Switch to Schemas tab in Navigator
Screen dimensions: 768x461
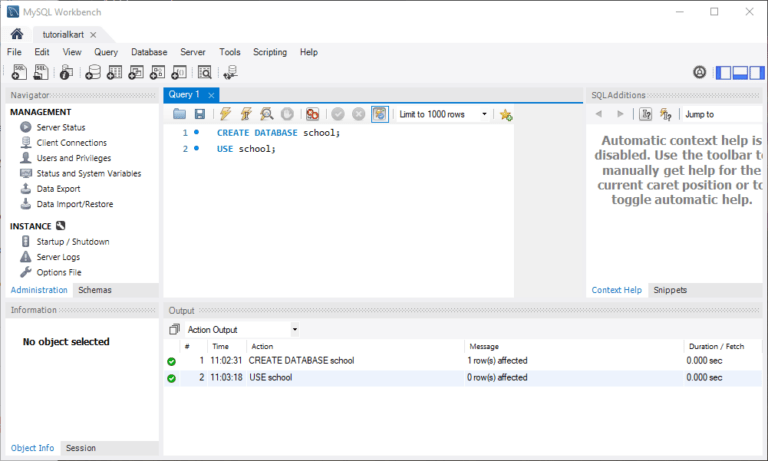tap(95, 290)
